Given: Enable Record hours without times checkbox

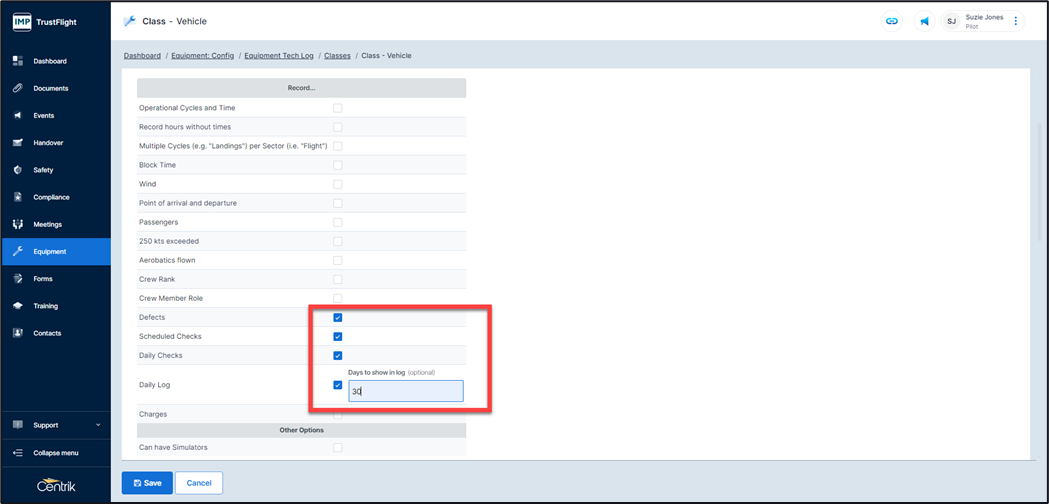Looking at the screenshot, I should (x=338, y=127).
